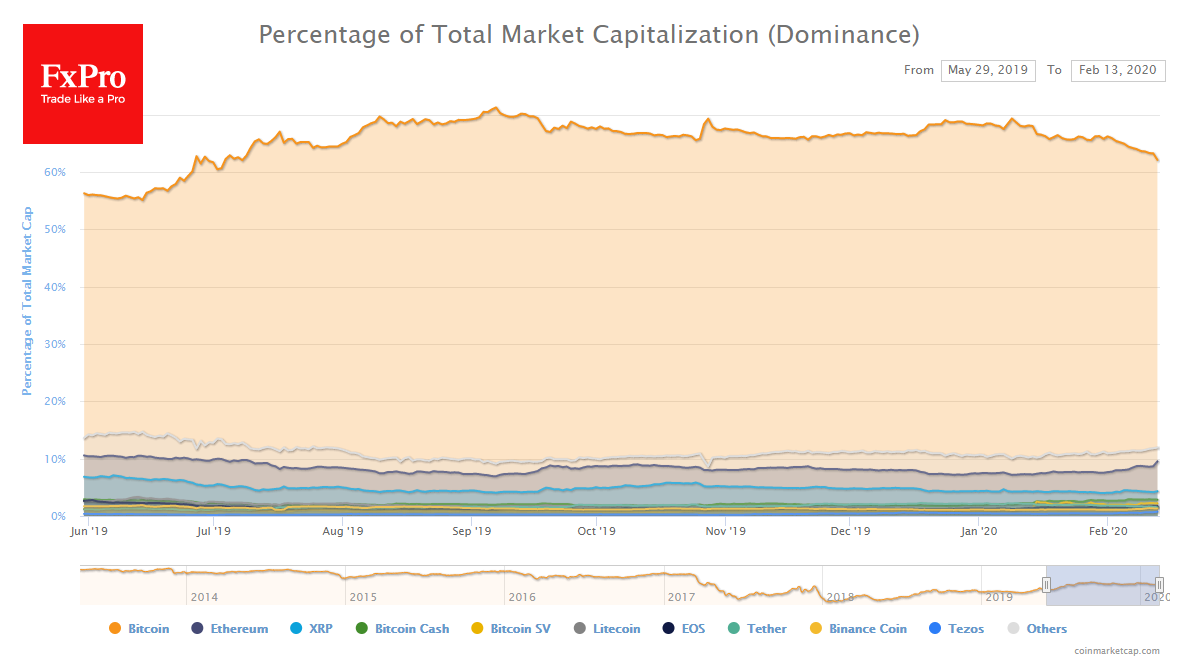Toggle the Bitcoin series legend dot
The height and width of the screenshot is (660, 1195).
(115, 629)
